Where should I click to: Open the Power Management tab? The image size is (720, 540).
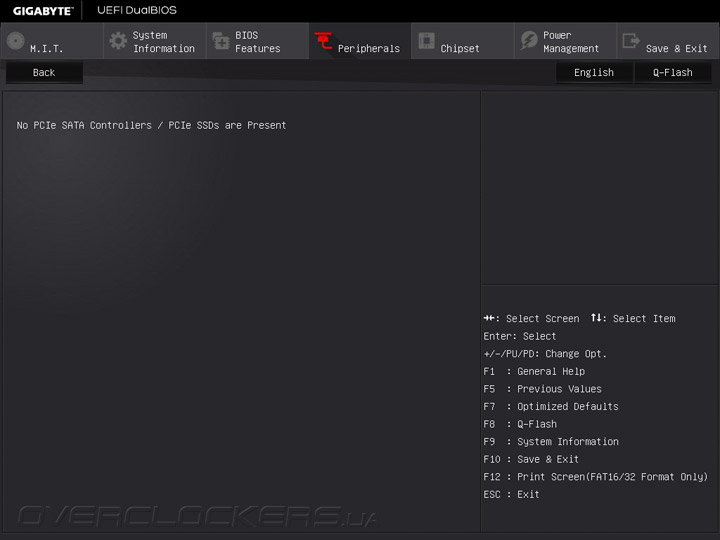click(566, 41)
